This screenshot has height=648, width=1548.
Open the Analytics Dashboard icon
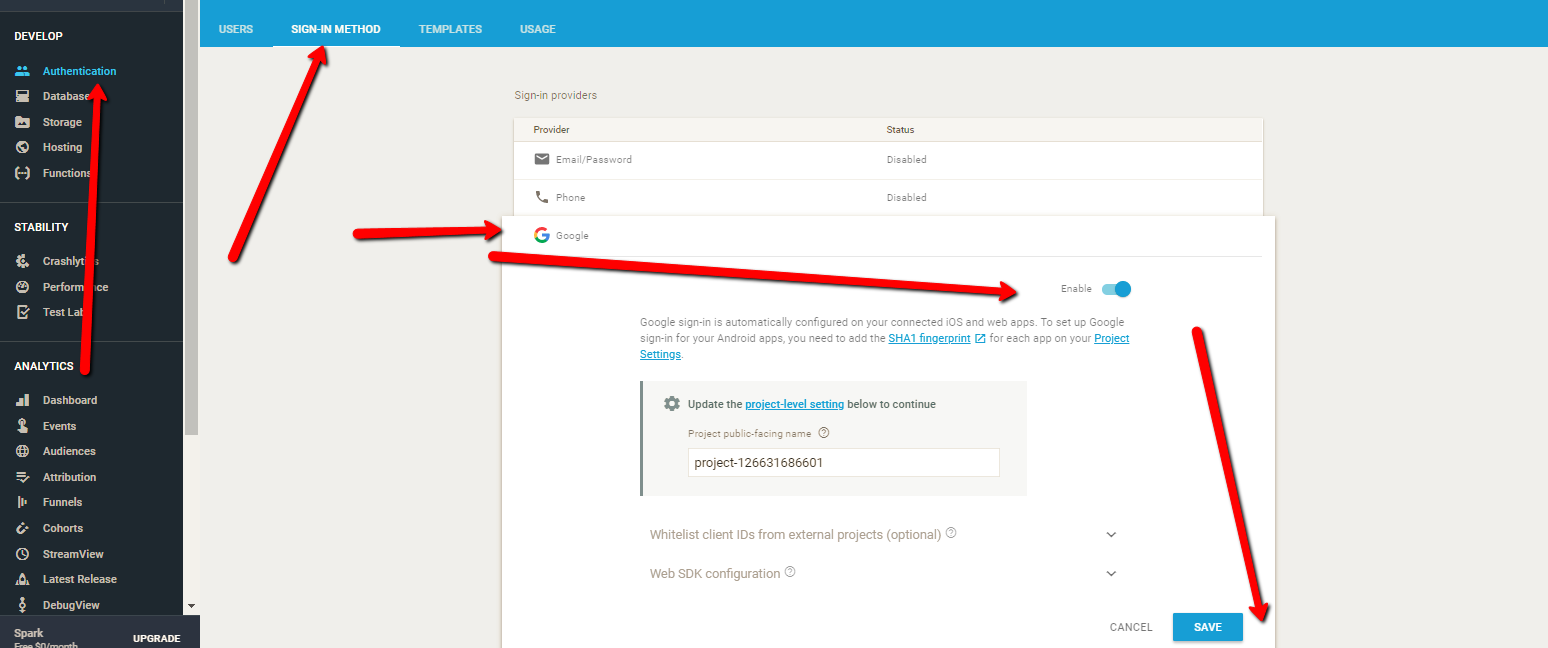(x=22, y=400)
